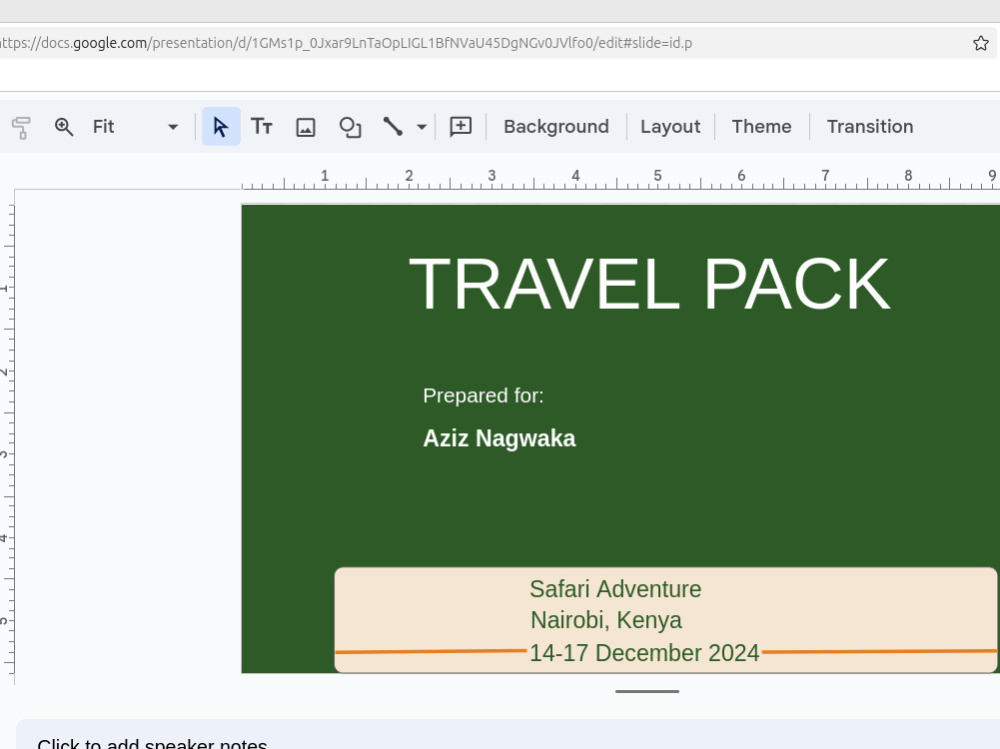Select the Zoom magnifier tool
Viewport: 1000px width, 749px height.
pos(64,127)
